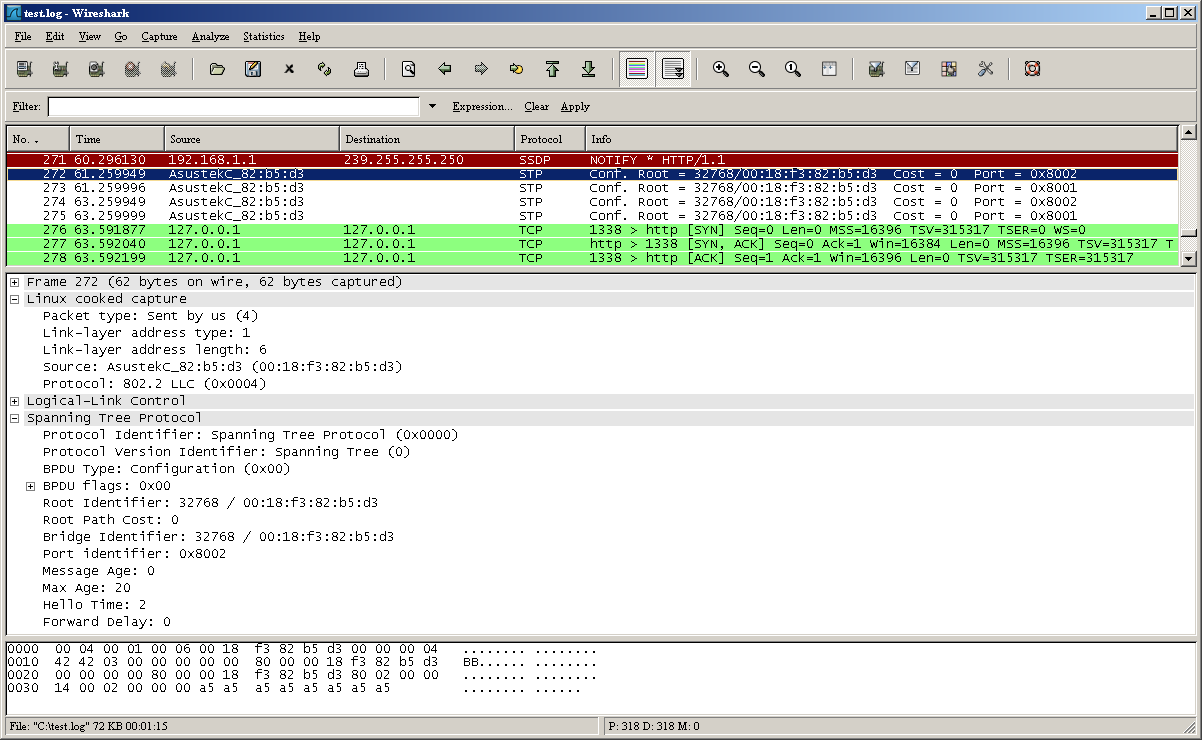Screen dimensions: 1202x740
Task: Open the Analyze menu
Action: pyautogui.click(x=210, y=36)
